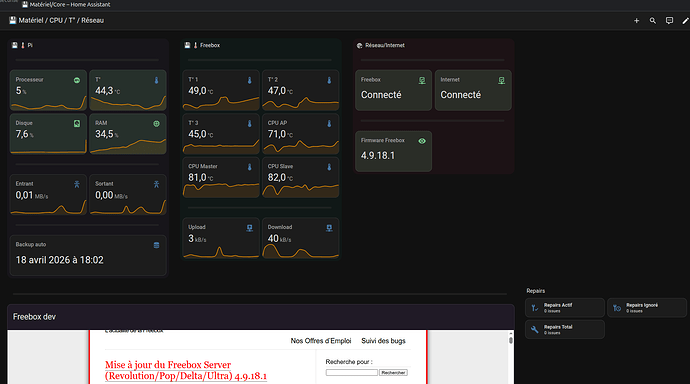Click the RAM memory icon
Image resolution: width=690 pixels, height=384 pixels.
coord(156,124)
